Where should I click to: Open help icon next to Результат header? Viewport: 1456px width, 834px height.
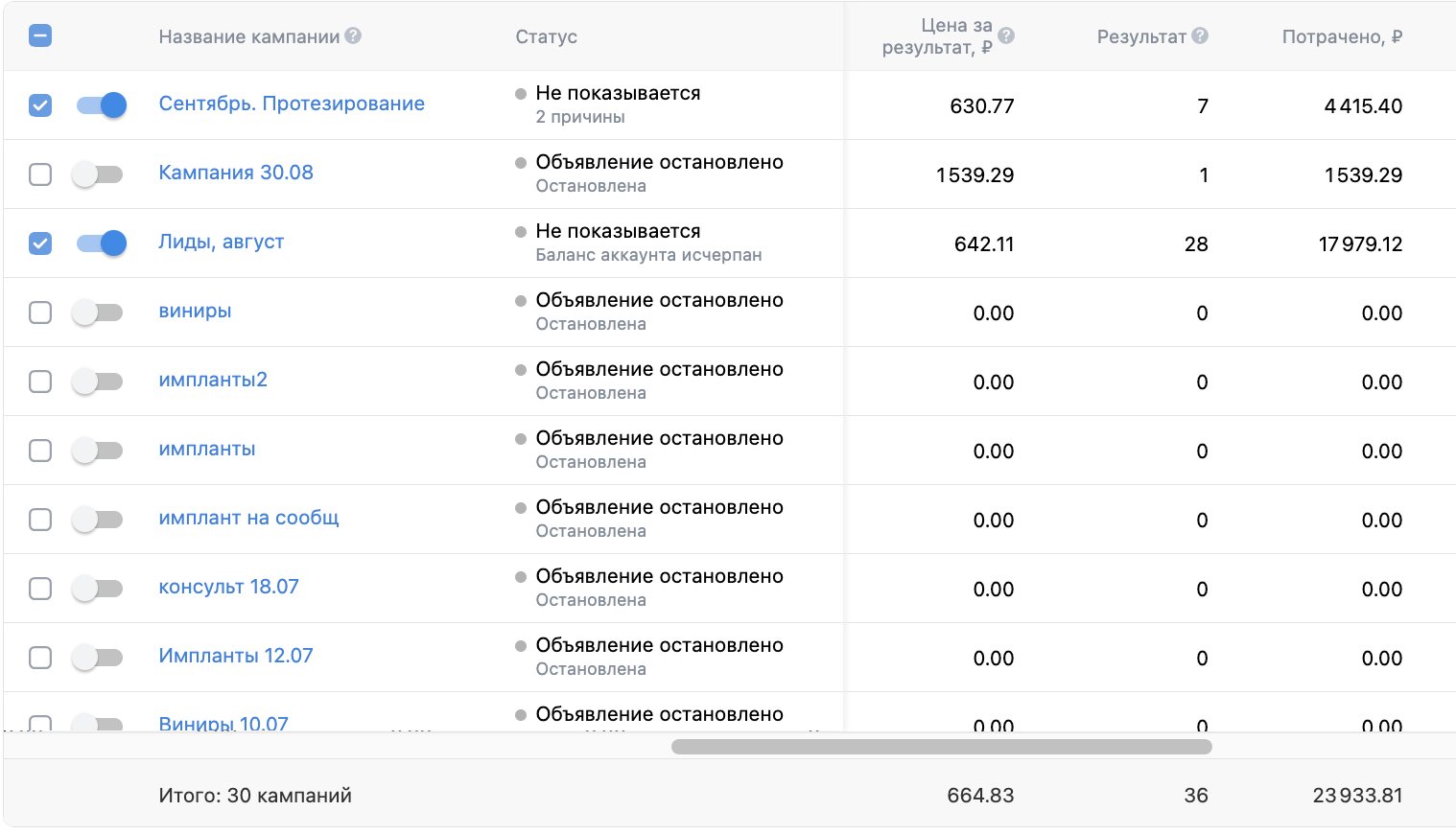click(1199, 35)
